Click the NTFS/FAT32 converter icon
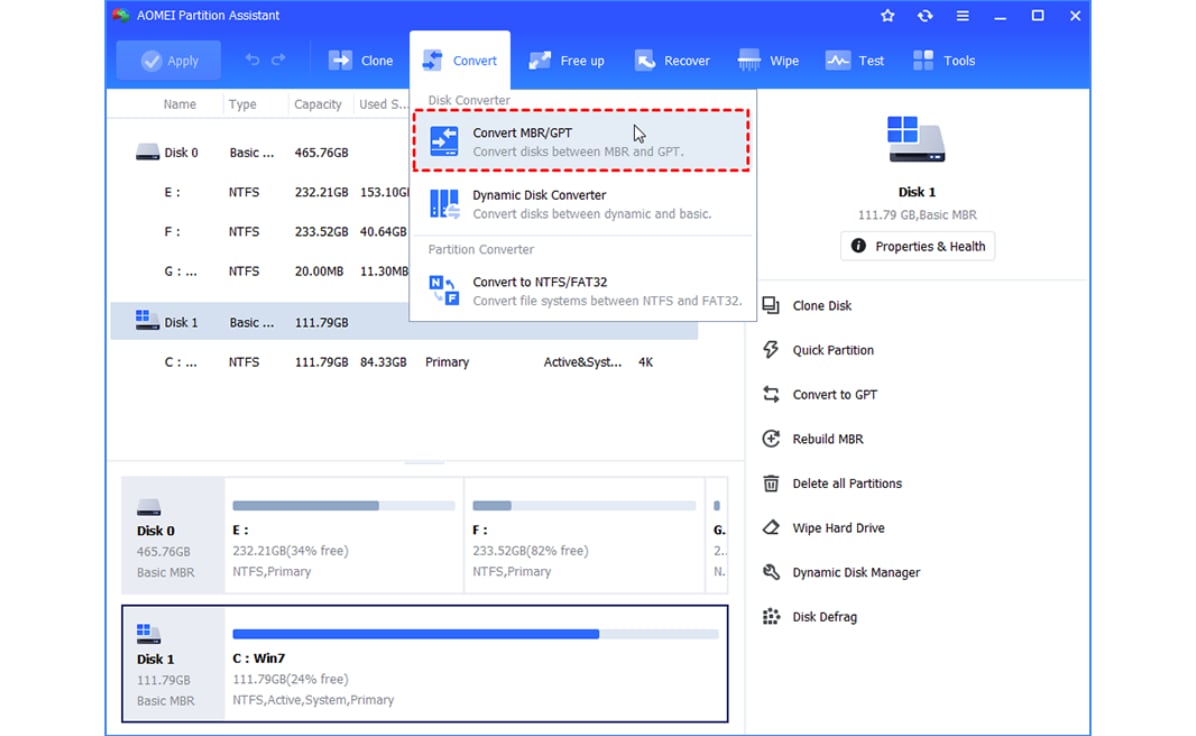This screenshot has height=736, width=1196. coord(444,291)
